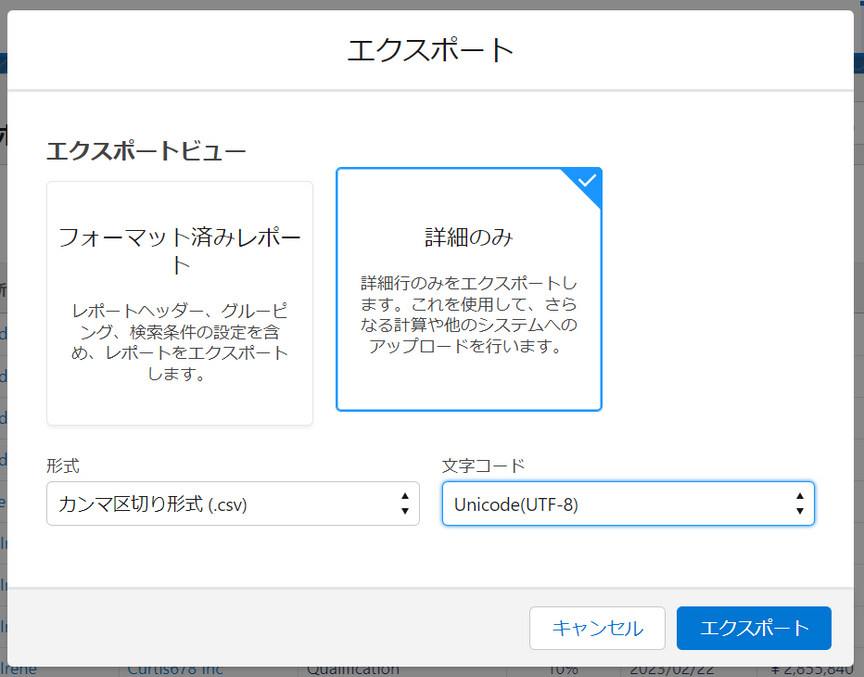Click the レポートヘッダー、グルーピング description text
Image resolution: width=864 pixels, height=677 pixels.
point(180,342)
